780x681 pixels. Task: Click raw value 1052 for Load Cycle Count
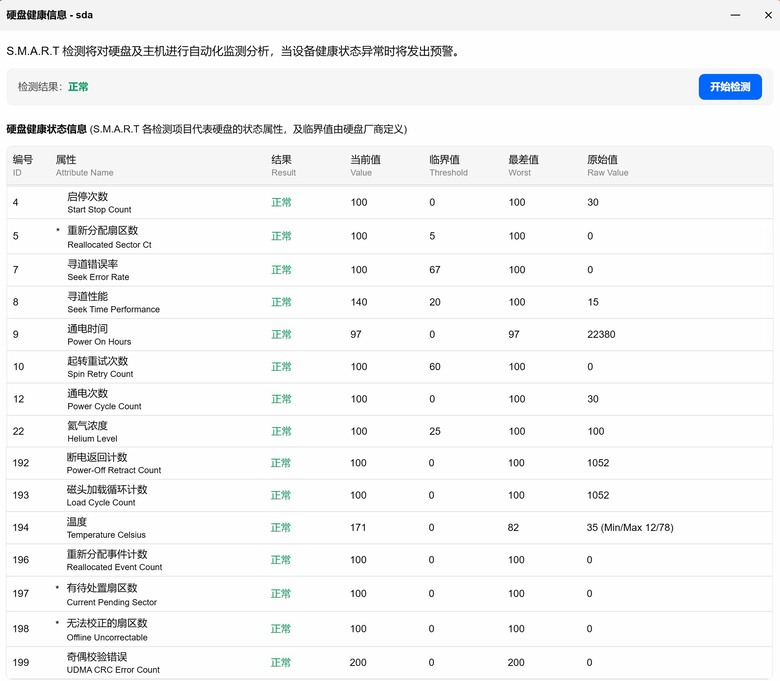[598, 495]
